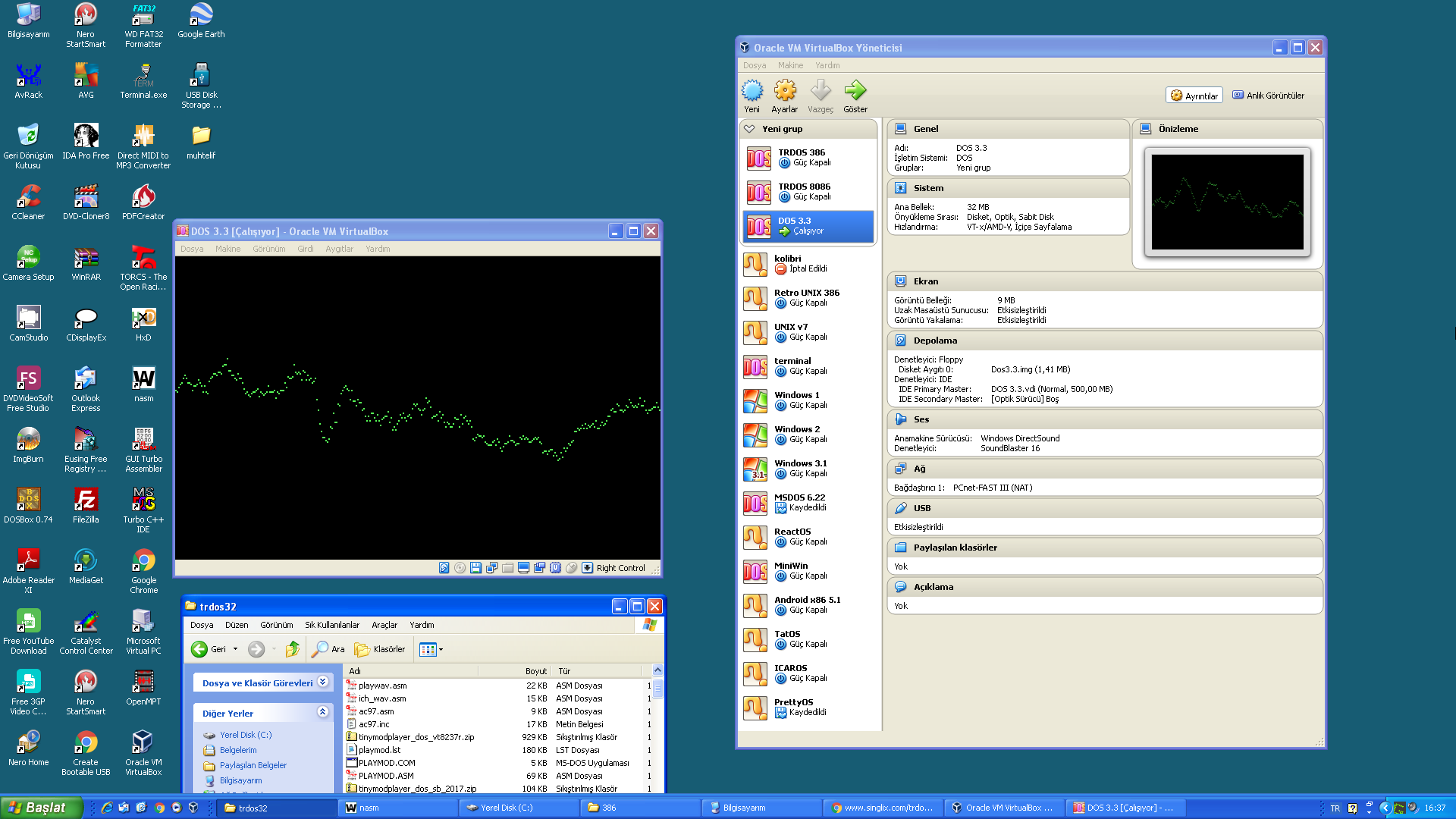The height and width of the screenshot is (819, 1456).
Task: Select Windows 3.1 virtual machine
Action: pyautogui.click(x=808, y=469)
